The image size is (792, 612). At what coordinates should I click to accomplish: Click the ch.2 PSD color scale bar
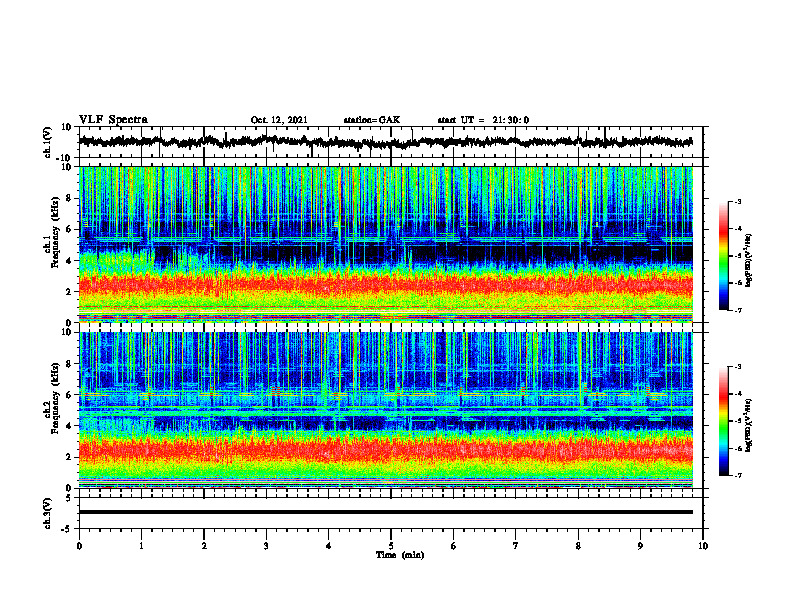(x=724, y=421)
